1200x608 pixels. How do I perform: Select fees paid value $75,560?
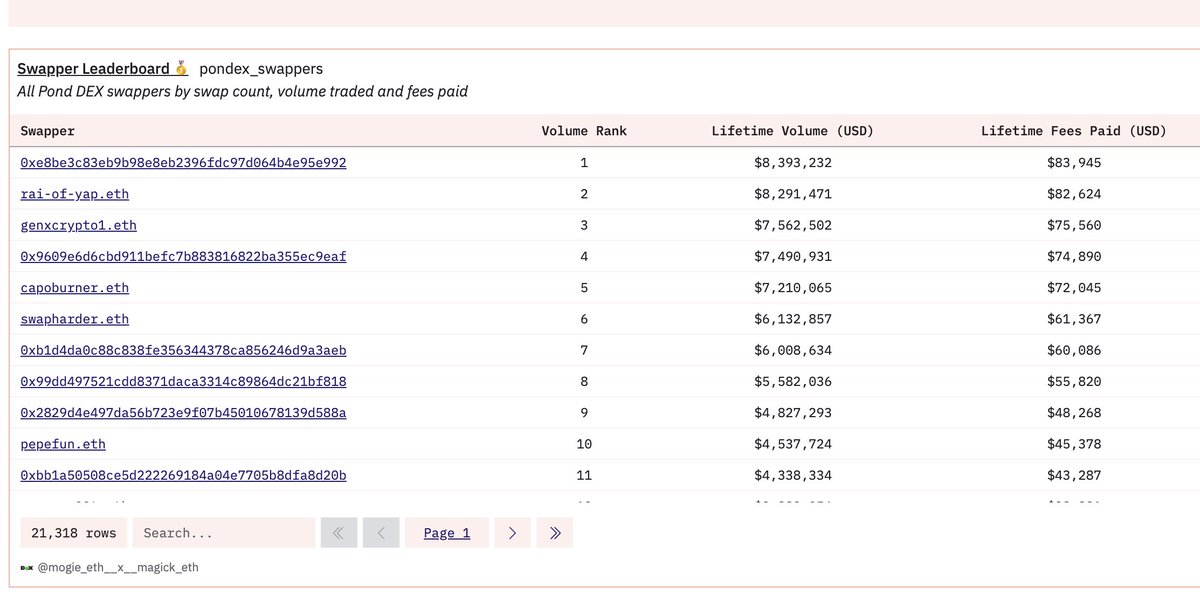(x=1074, y=225)
